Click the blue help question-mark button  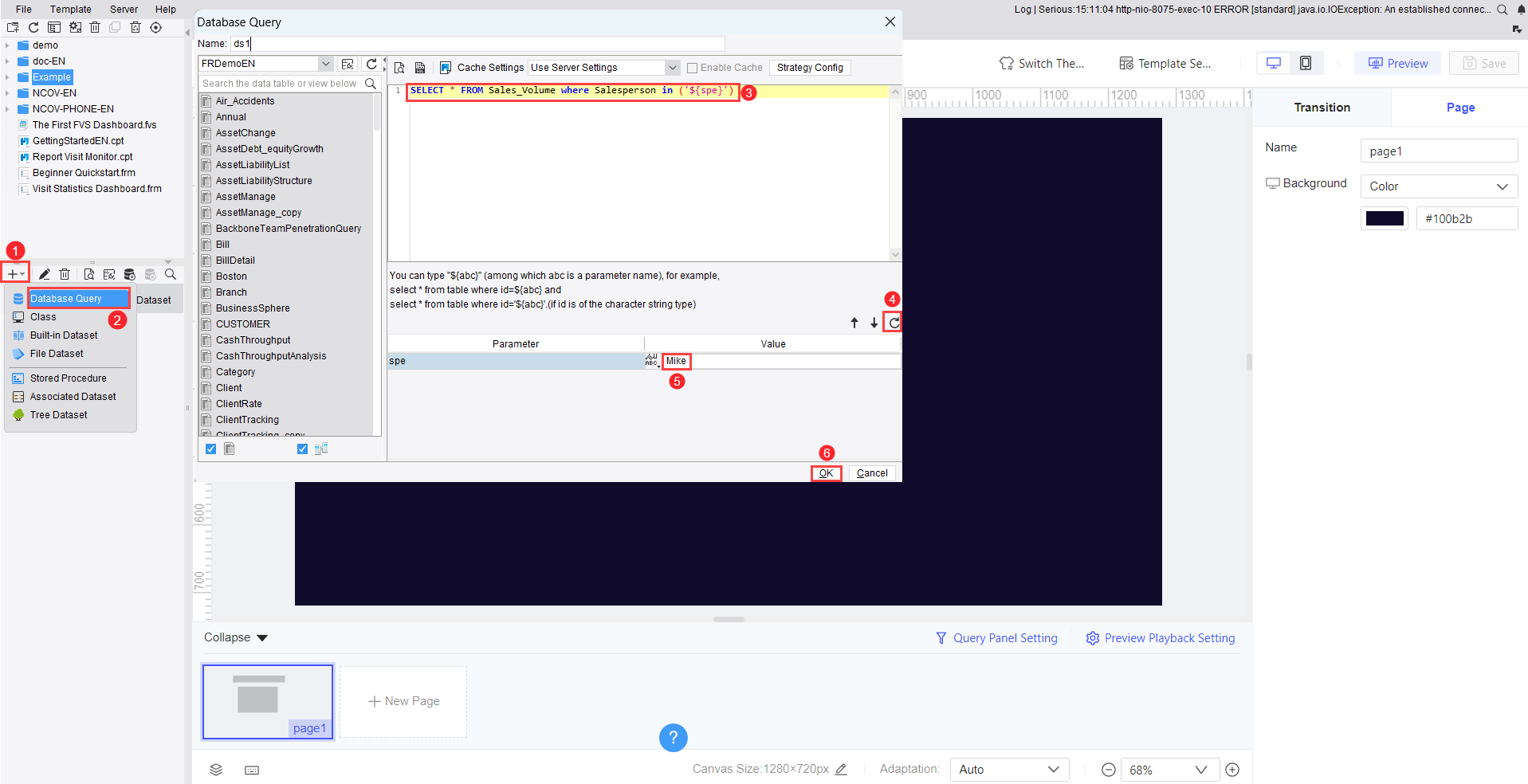tap(674, 737)
